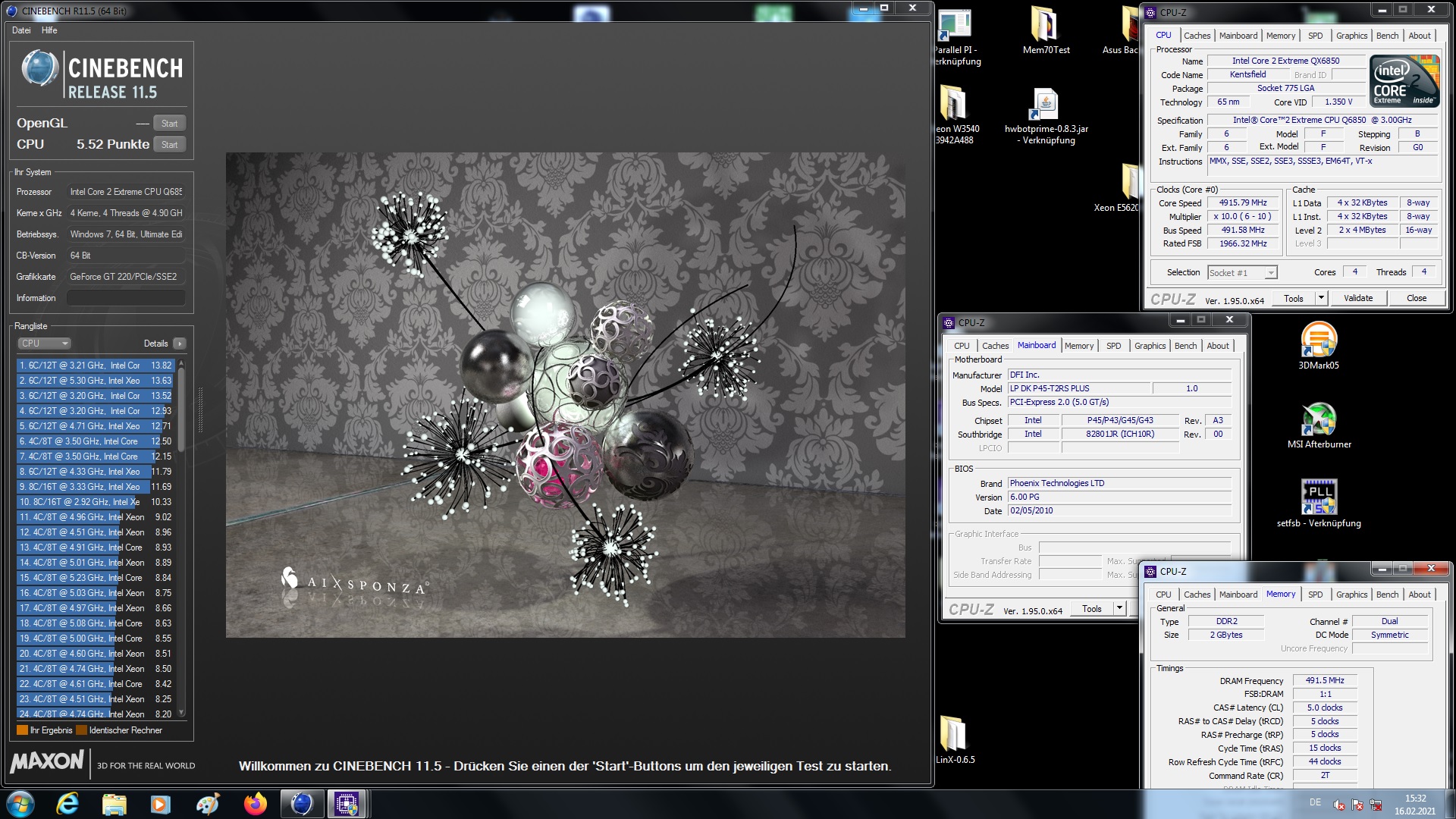This screenshot has height=819, width=1456.
Task: Click the orange Ihr Ergebnis swatch
Action: click(x=22, y=730)
